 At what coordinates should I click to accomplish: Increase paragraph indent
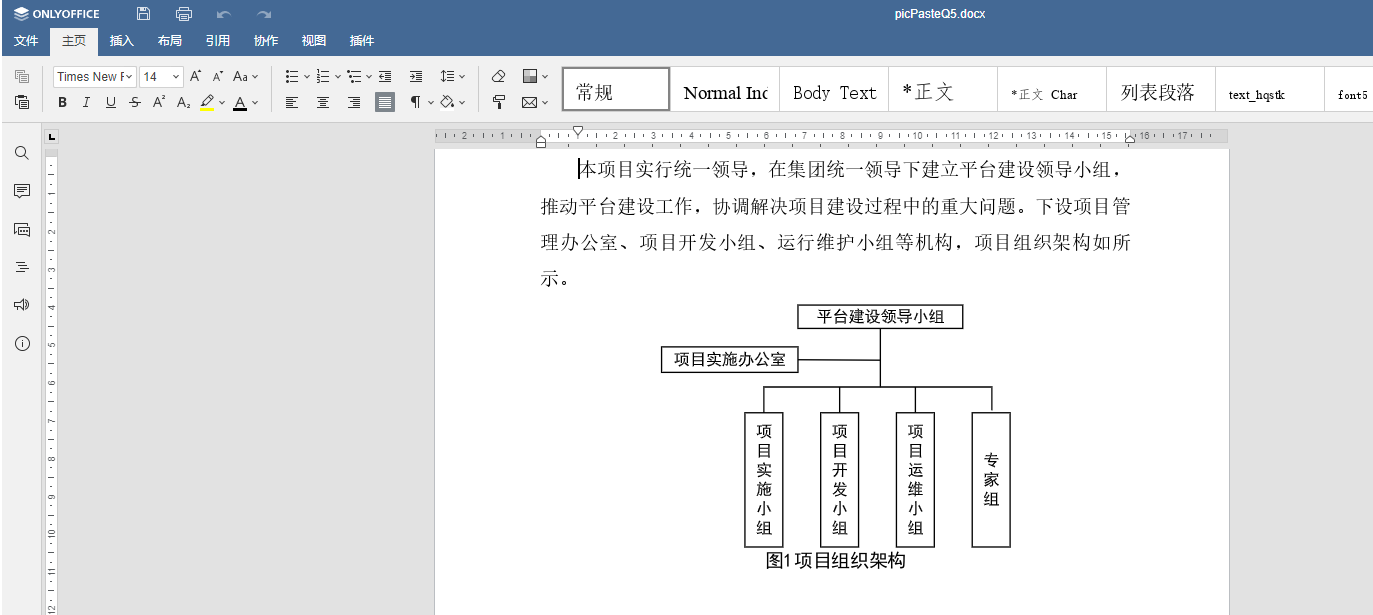(x=416, y=76)
